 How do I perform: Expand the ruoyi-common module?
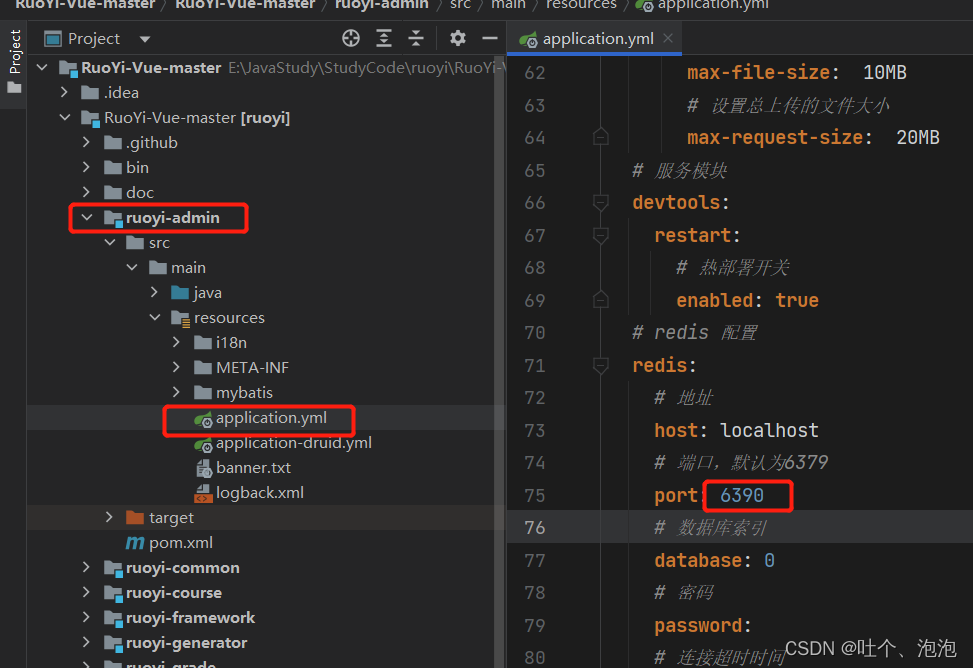[87, 567]
